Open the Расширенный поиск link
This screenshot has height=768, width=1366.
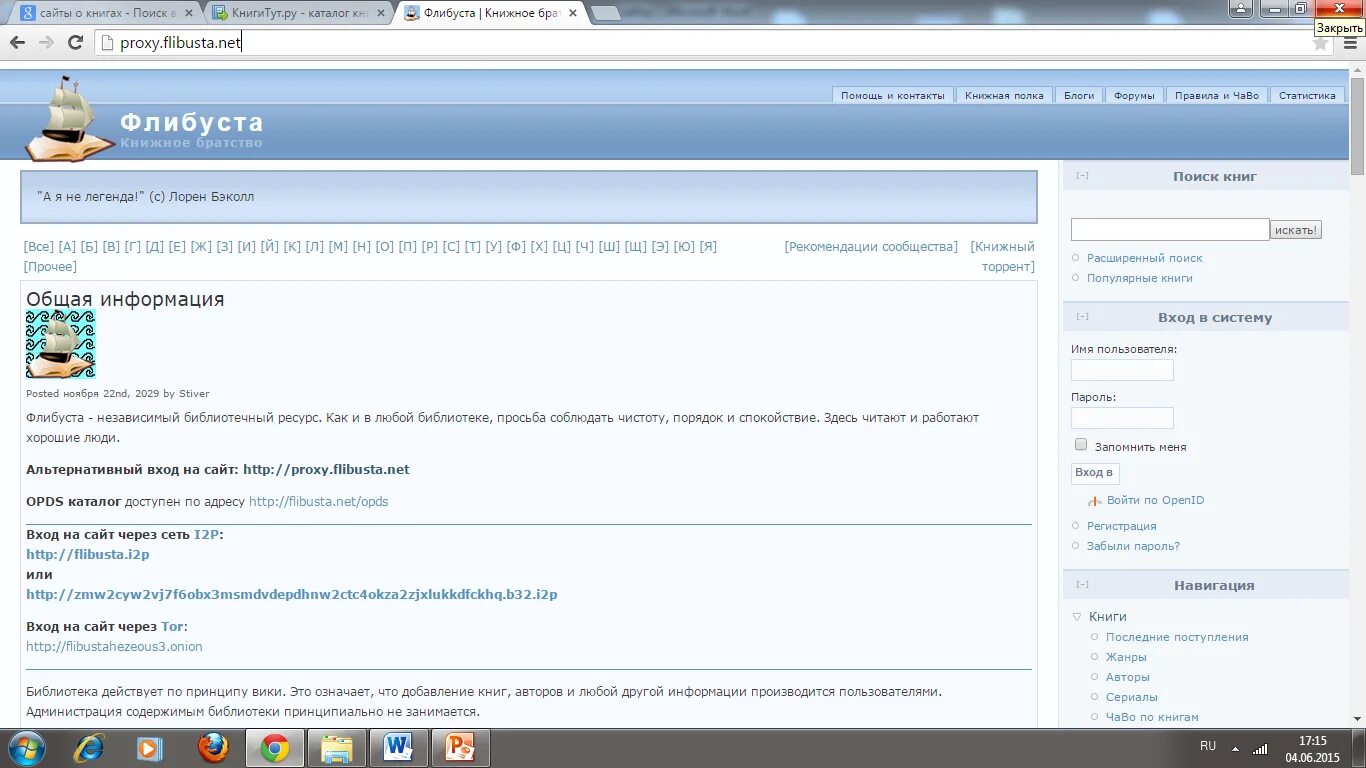1145,258
